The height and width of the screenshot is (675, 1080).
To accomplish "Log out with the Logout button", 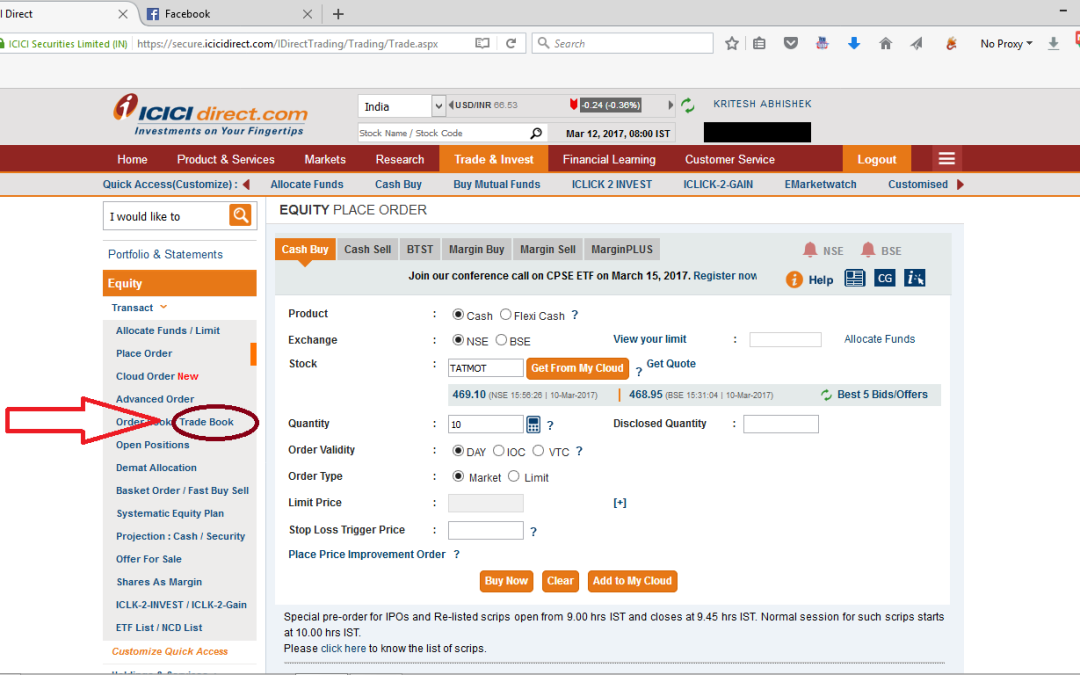I will coord(877,159).
